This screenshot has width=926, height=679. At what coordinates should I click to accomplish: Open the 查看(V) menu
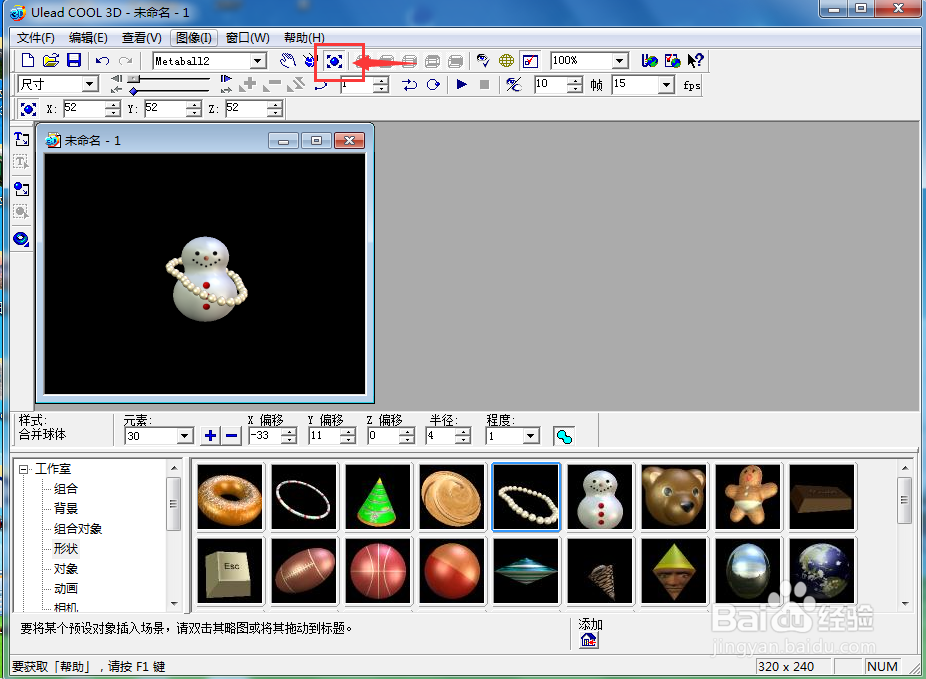[142, 38]
